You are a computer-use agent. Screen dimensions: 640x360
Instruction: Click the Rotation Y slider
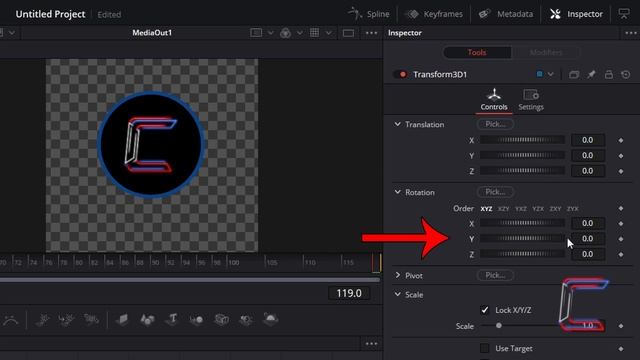click(522, 239)
